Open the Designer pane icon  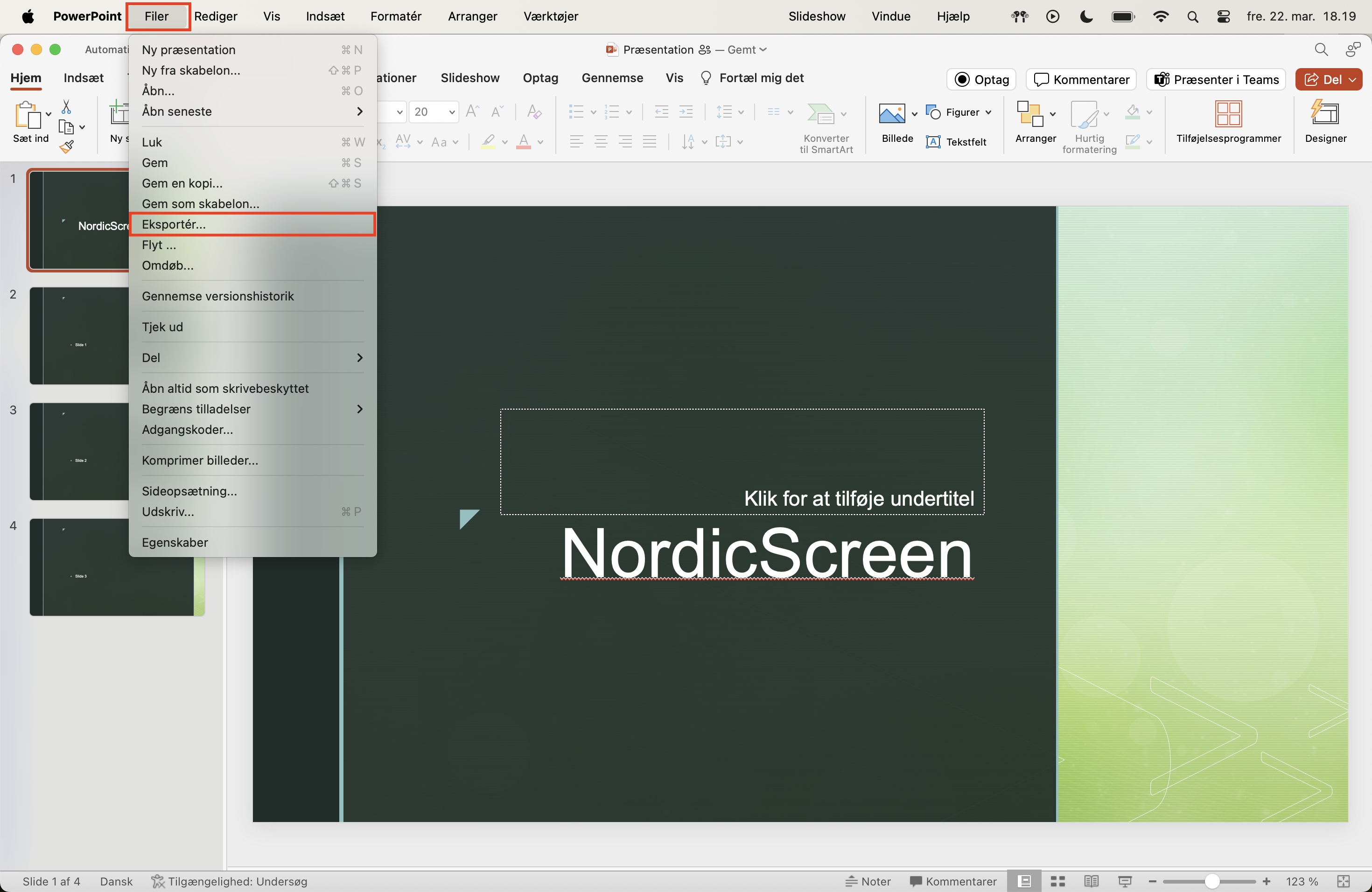(x=1325, y=112)
